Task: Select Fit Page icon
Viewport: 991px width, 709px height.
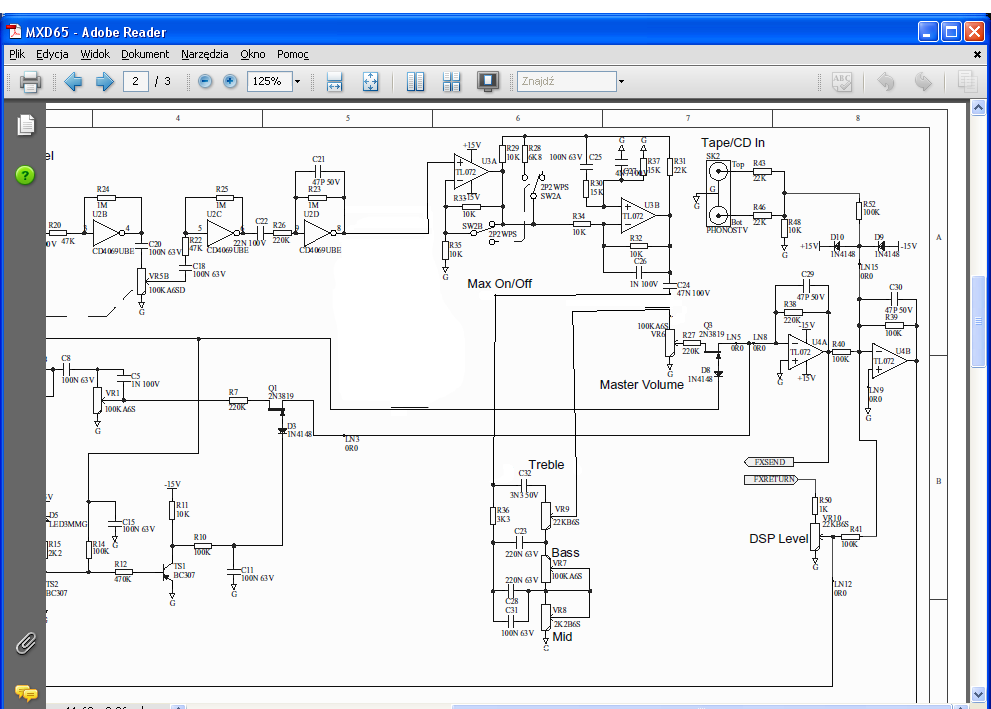Action: coord(370,82)
